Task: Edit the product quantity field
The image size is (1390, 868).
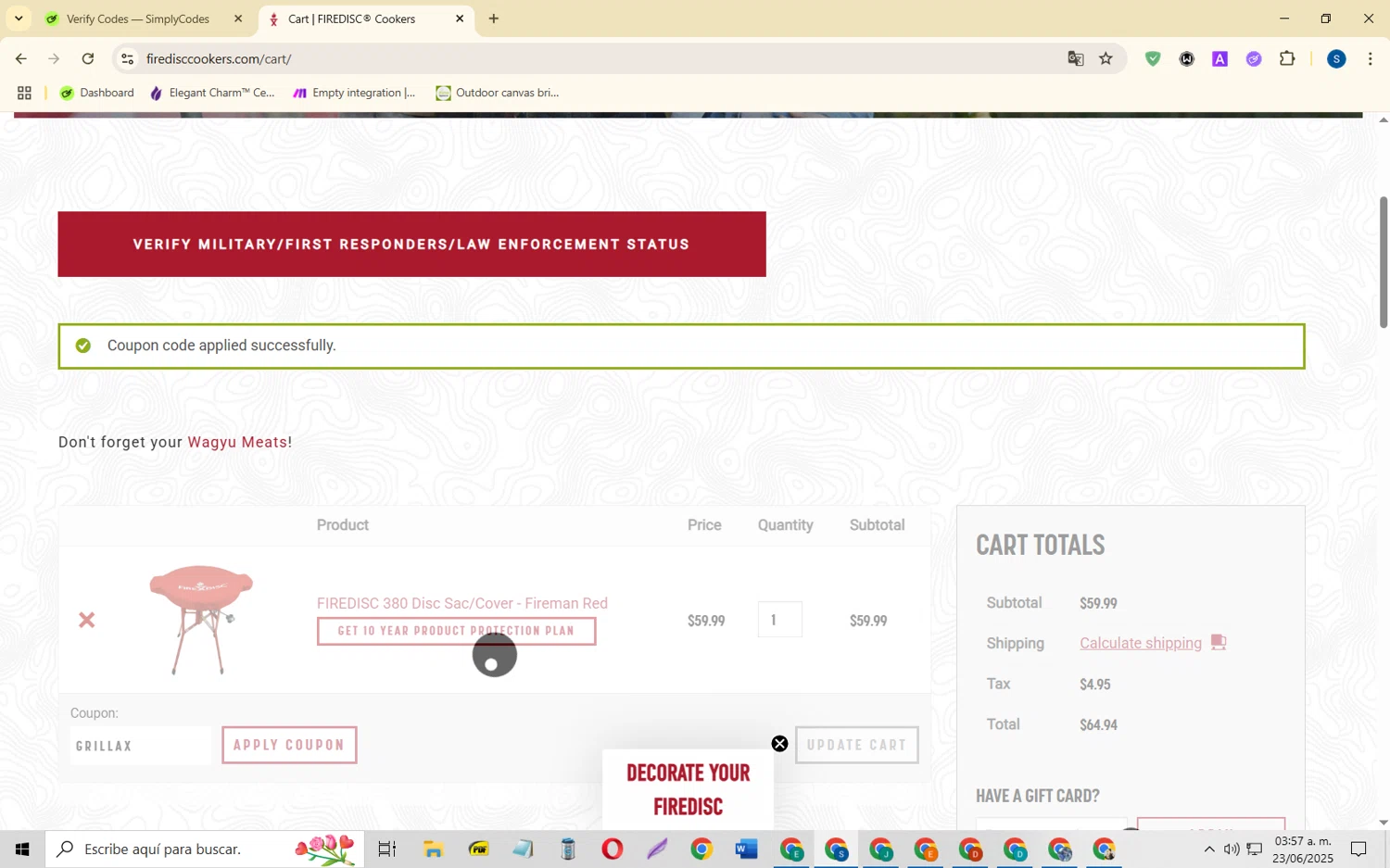Action: (x=779, y=620)
